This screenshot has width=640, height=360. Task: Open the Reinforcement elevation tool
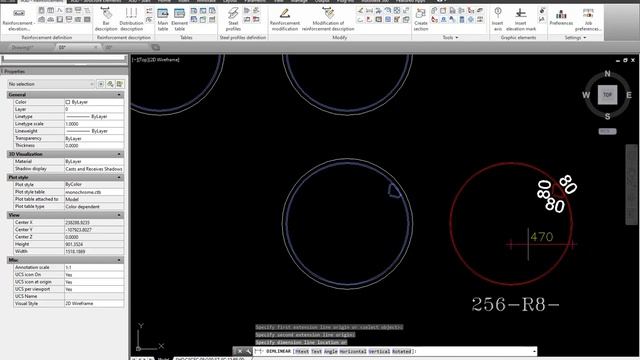tap(19, 19)
